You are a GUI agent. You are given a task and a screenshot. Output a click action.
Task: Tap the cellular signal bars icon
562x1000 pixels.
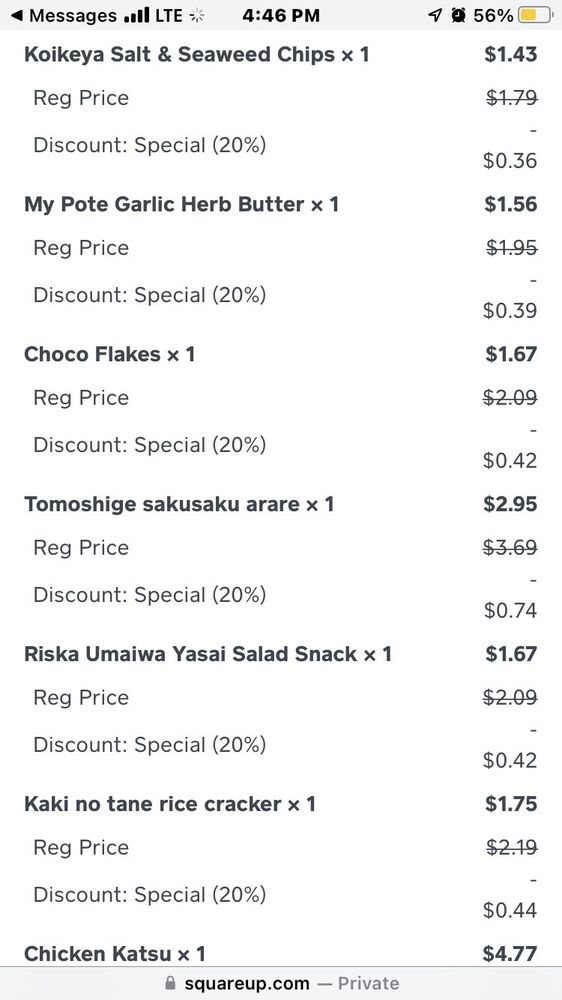136,15
